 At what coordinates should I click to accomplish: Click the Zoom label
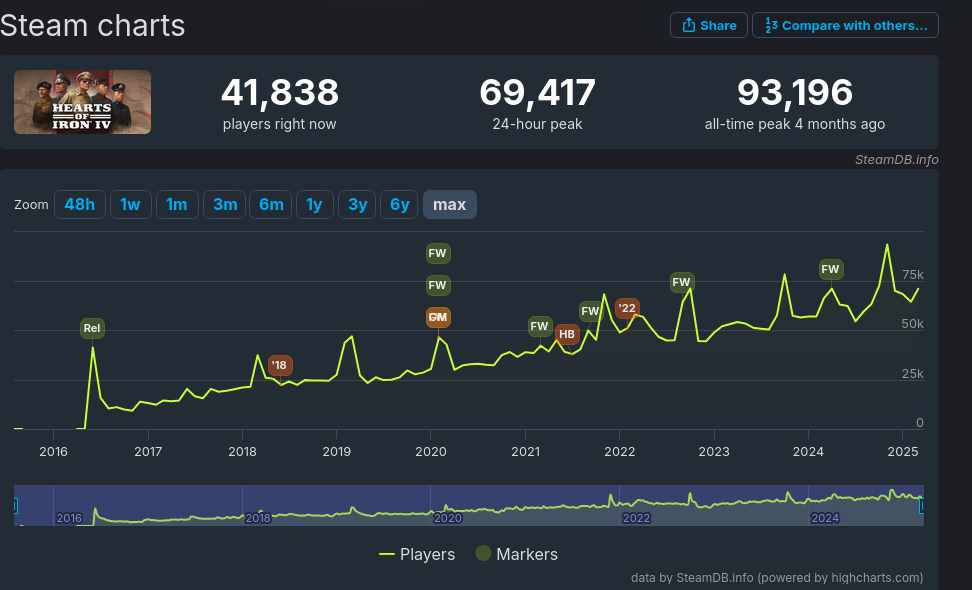coord(31,205)
